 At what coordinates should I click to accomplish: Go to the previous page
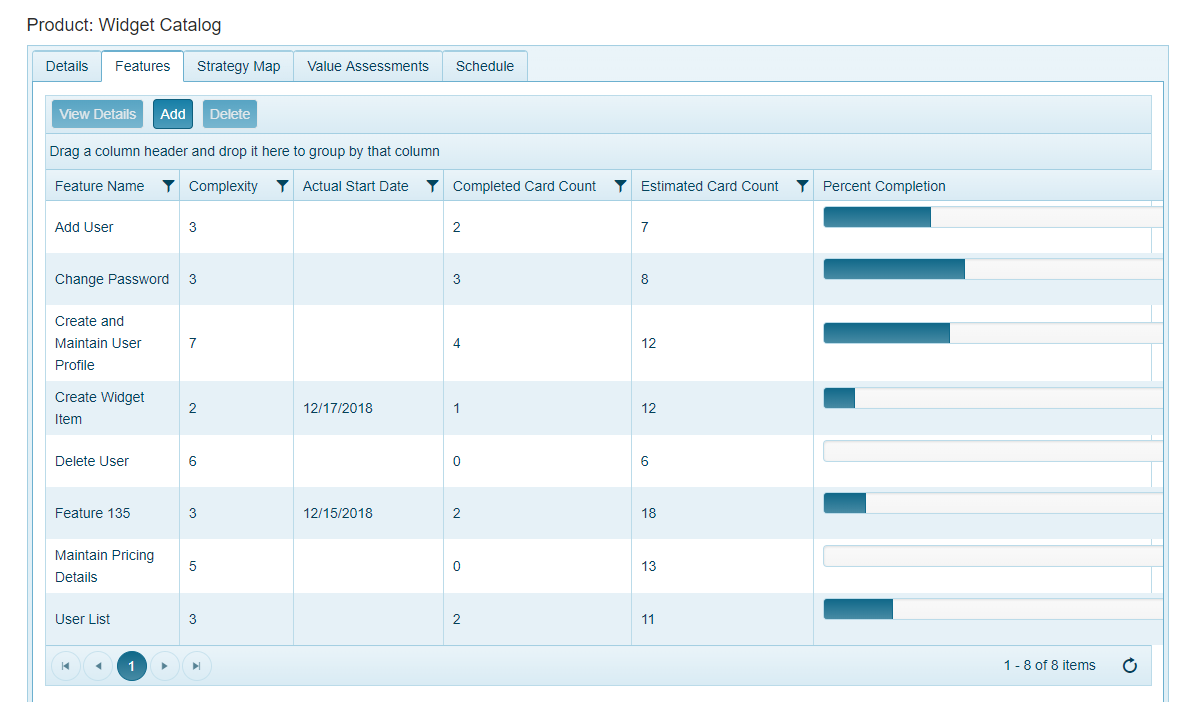98,666
